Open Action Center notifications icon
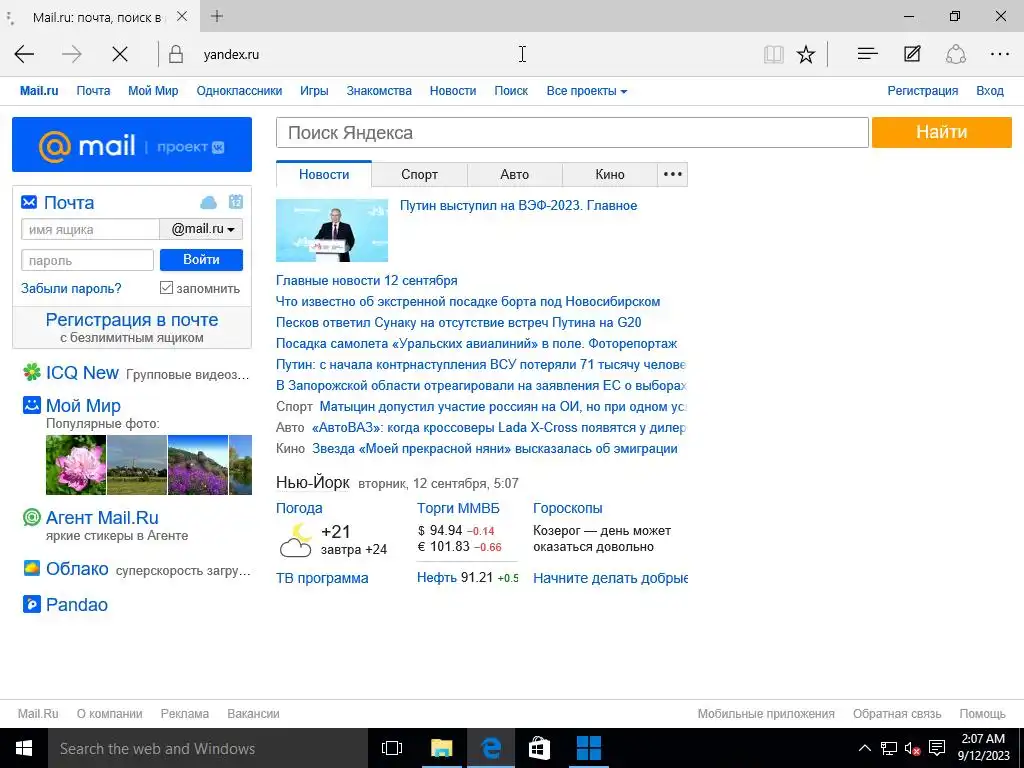1024x768 pixels. 936,748
